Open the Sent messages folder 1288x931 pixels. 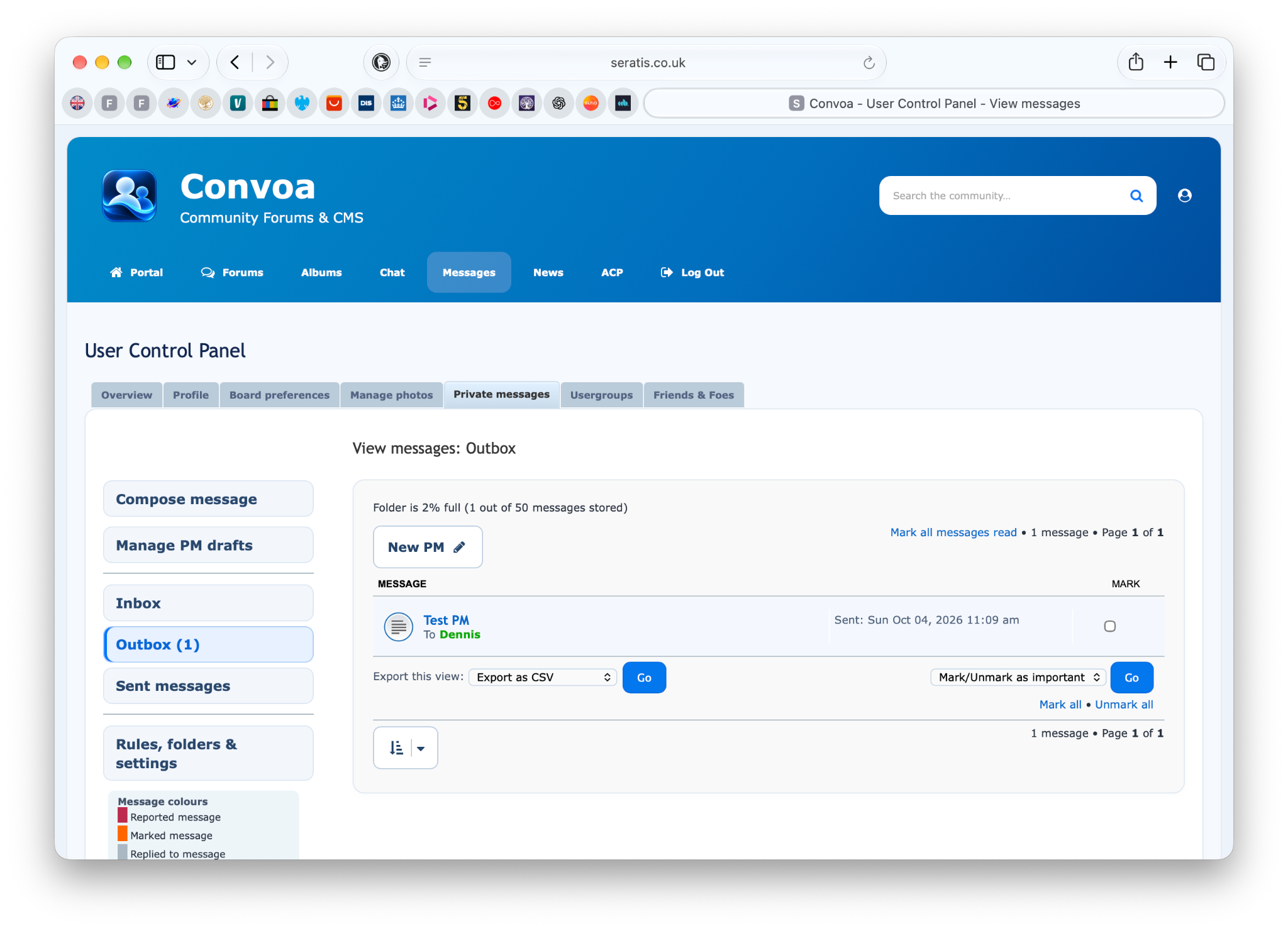(x=208, y=686)
